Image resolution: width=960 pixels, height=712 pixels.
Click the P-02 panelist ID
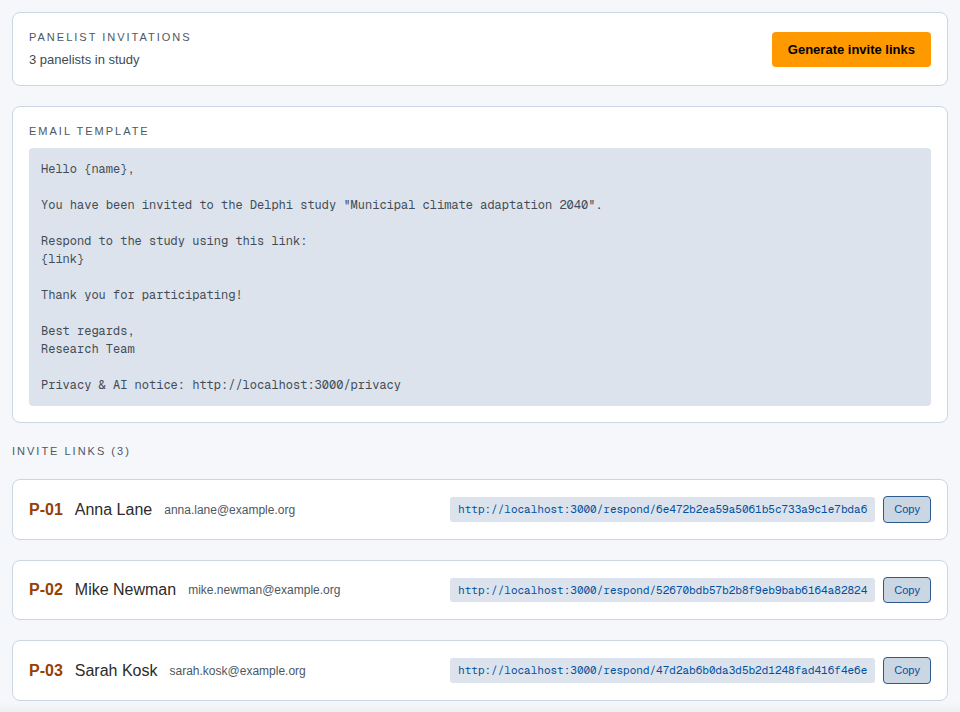pos(46,590)
